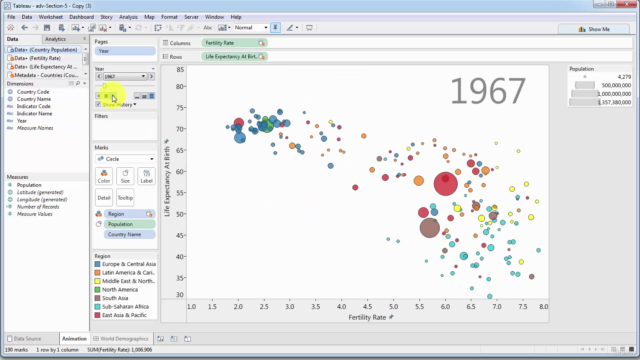The height and width of the screenshot is (360, 640).
Task: Click the New Data Source icon
Action: [x=61, y=28]
